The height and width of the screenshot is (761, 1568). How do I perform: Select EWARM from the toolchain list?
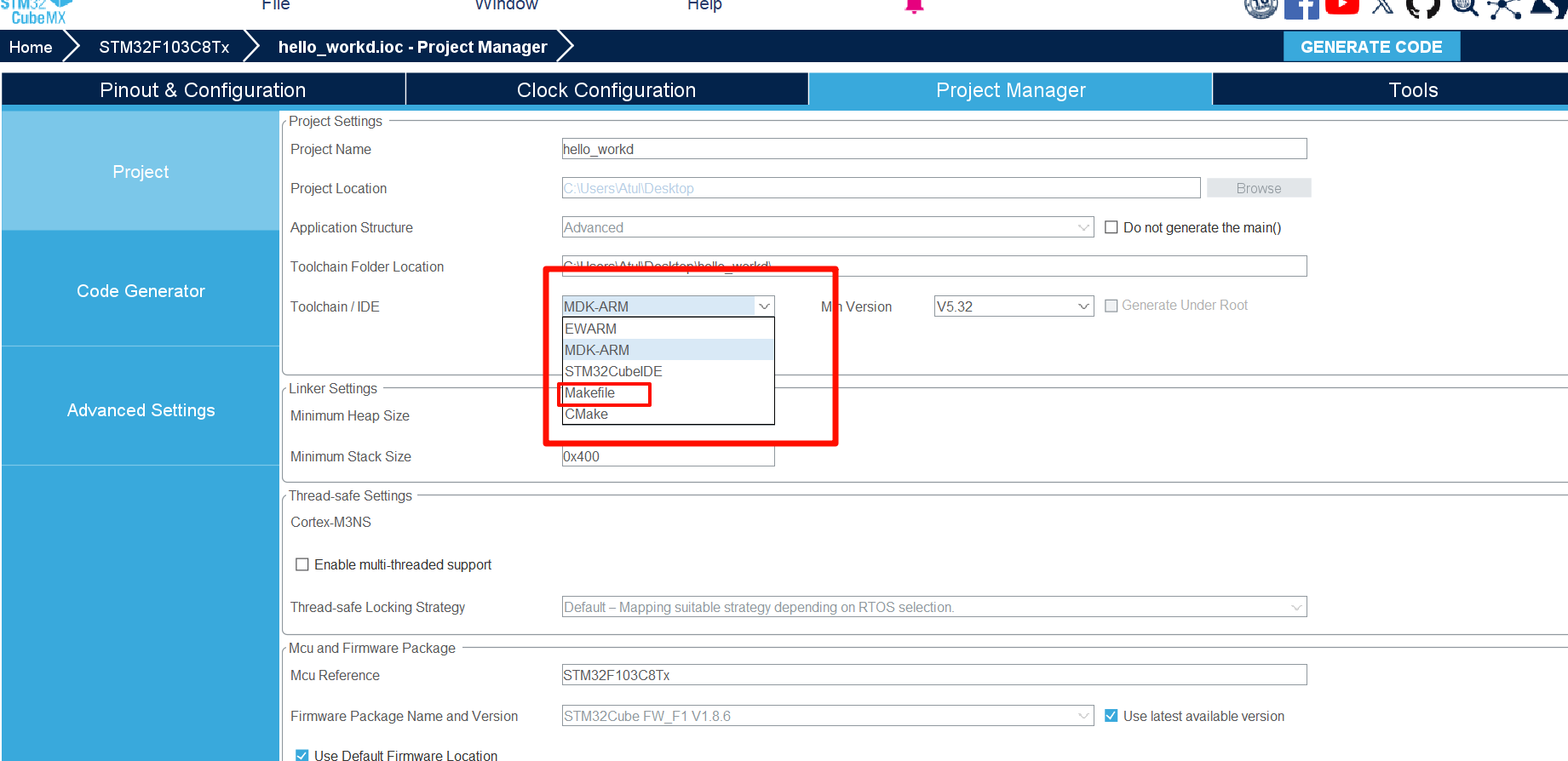[669, 329]
